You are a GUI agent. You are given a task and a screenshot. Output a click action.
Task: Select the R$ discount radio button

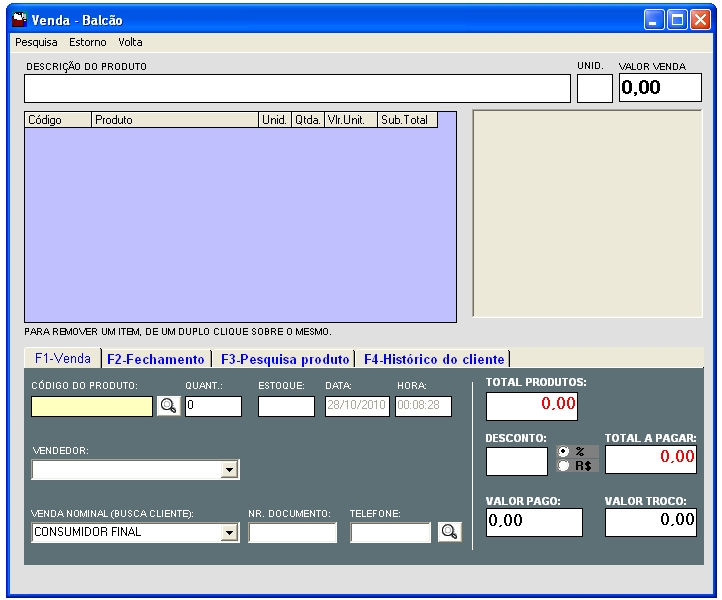pos(563,465)
